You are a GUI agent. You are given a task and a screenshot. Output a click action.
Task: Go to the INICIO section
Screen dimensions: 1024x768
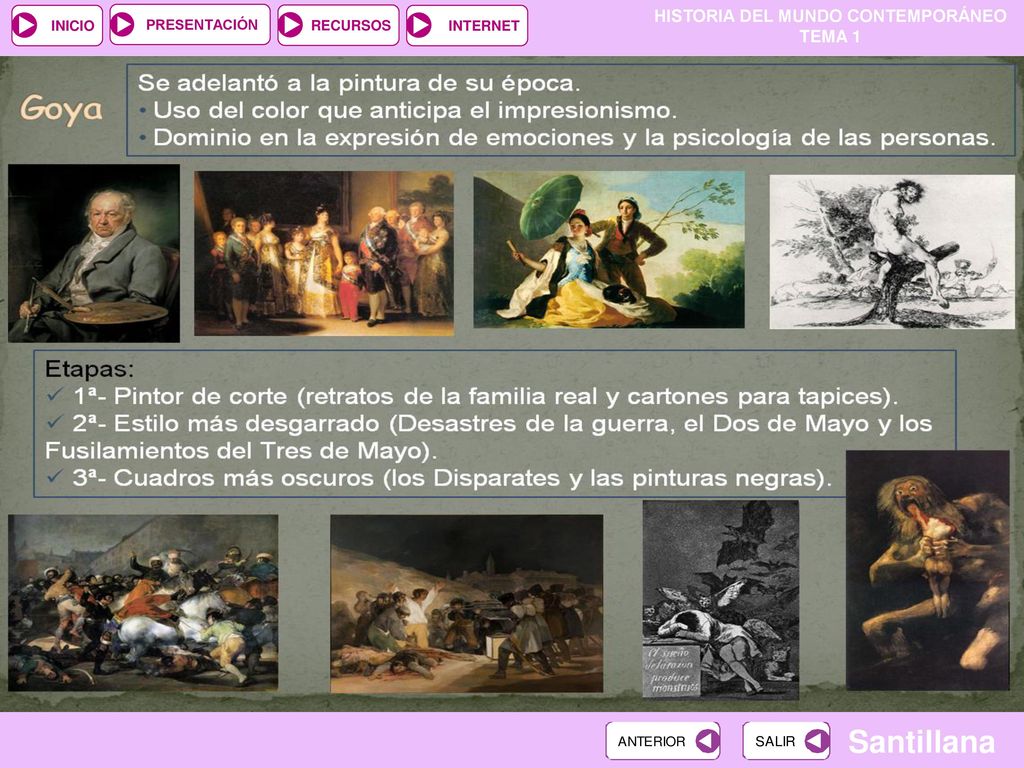point(57,25)
